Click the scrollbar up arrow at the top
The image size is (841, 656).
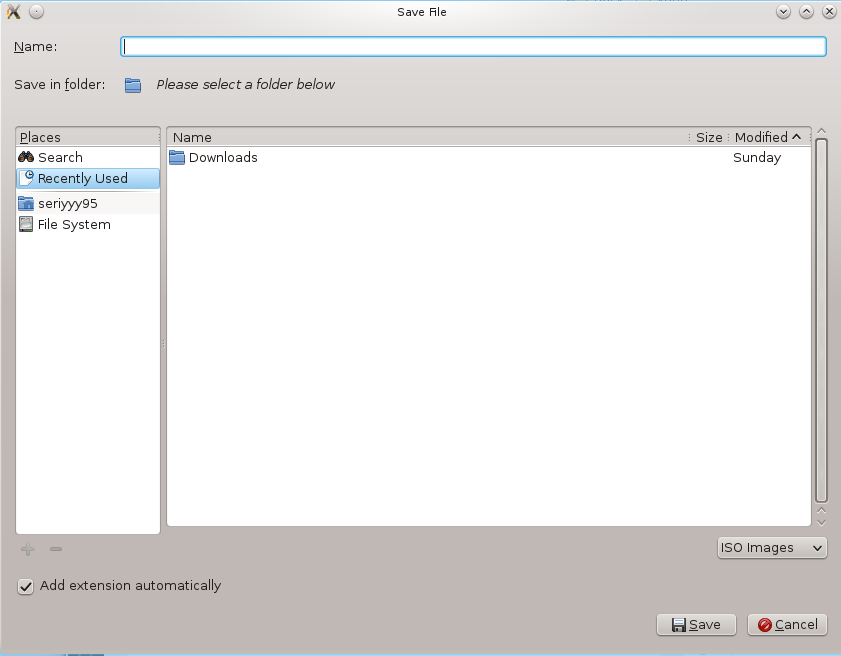(821, 131)
